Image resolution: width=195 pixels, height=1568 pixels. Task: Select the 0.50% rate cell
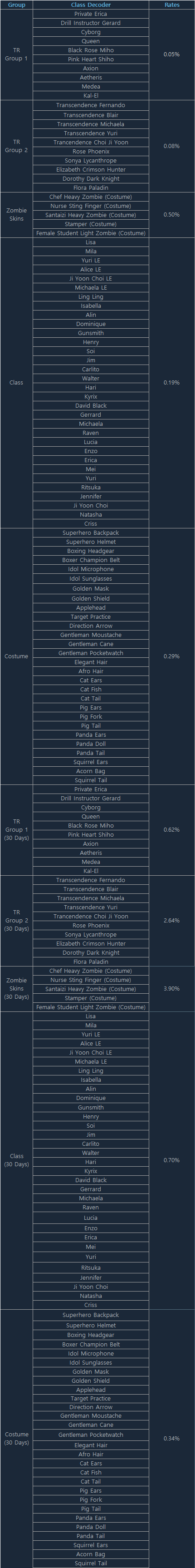(172, 215)
